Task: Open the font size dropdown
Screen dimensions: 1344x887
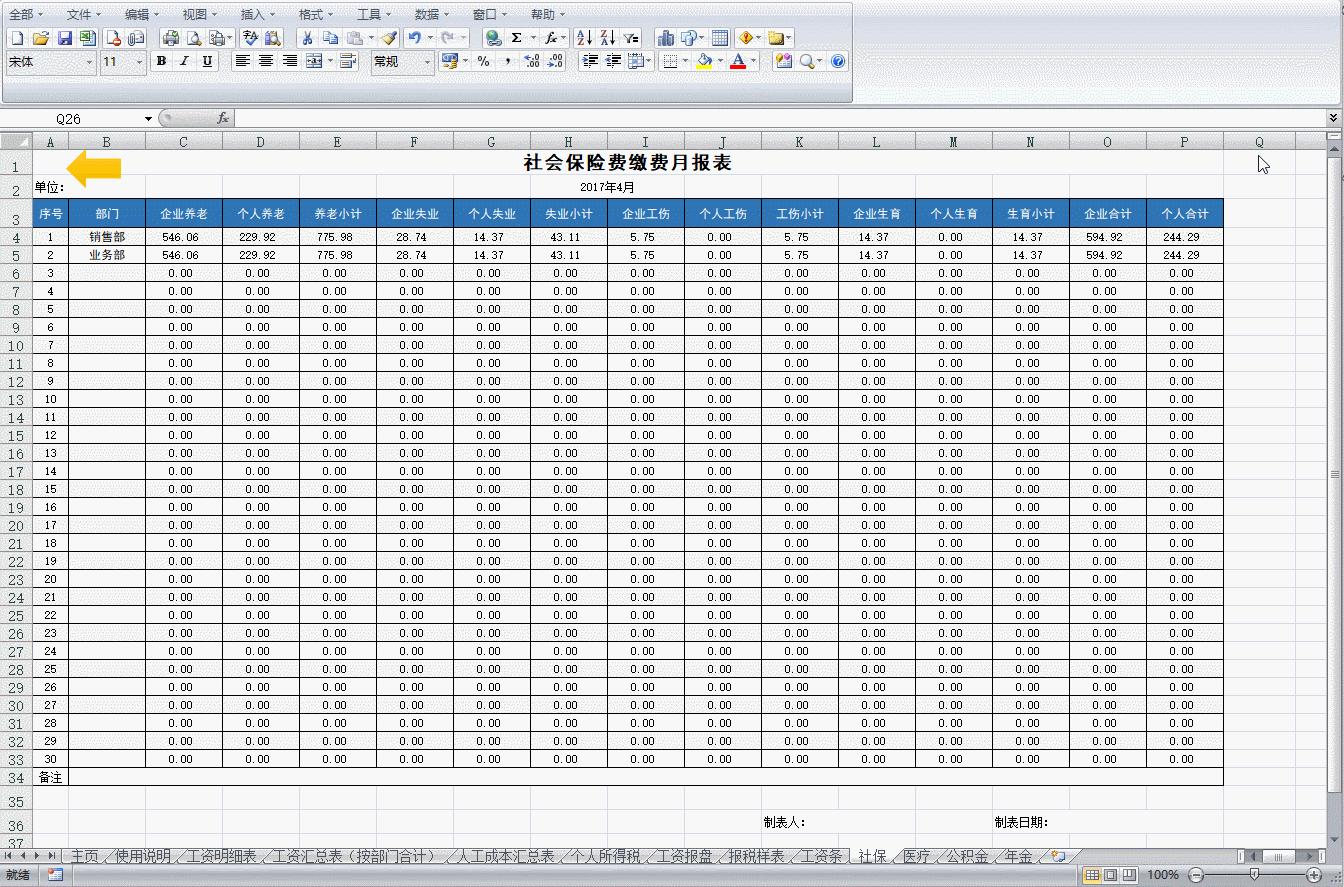Action: [x=133, y=61]
